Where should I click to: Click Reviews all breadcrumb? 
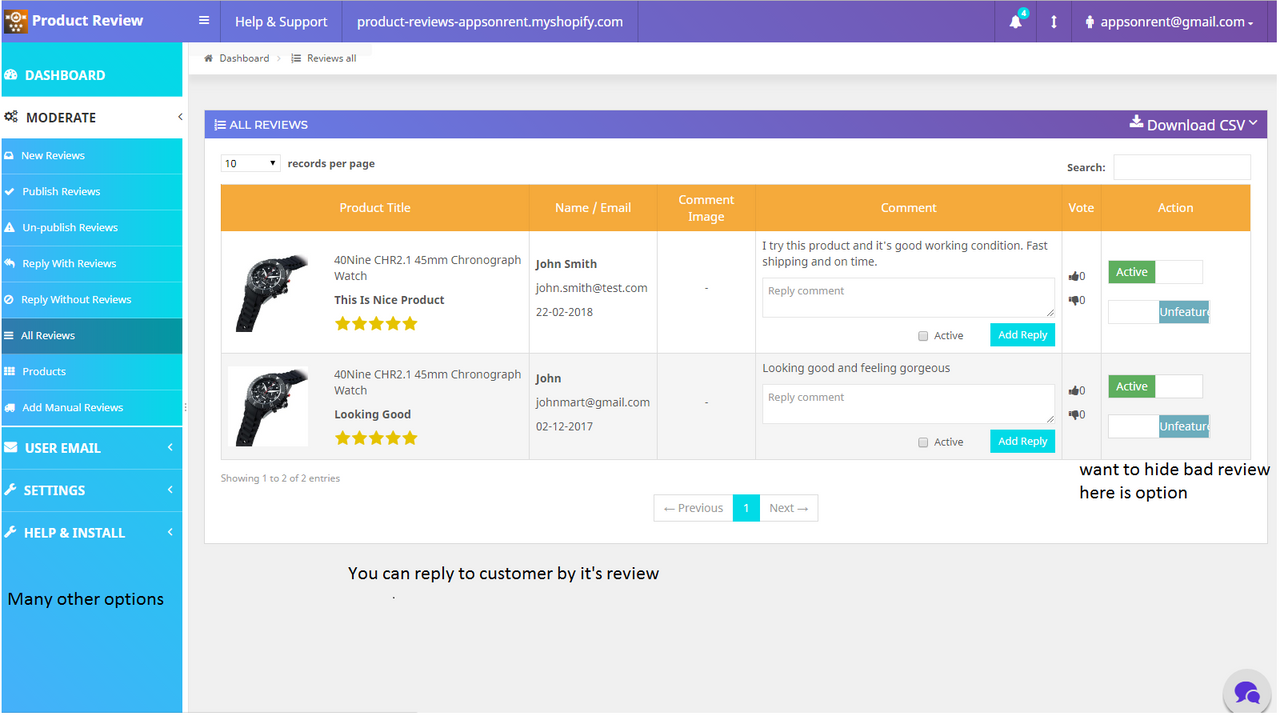pos(331,58)
